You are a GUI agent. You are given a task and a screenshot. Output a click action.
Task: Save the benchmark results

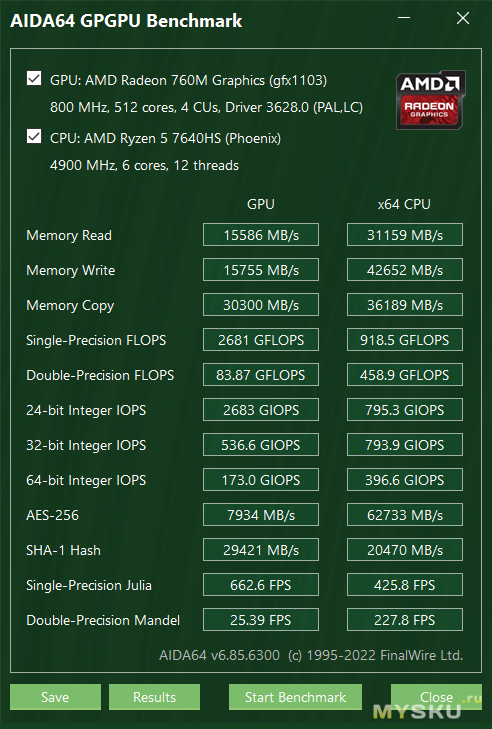tap(55, 697)
